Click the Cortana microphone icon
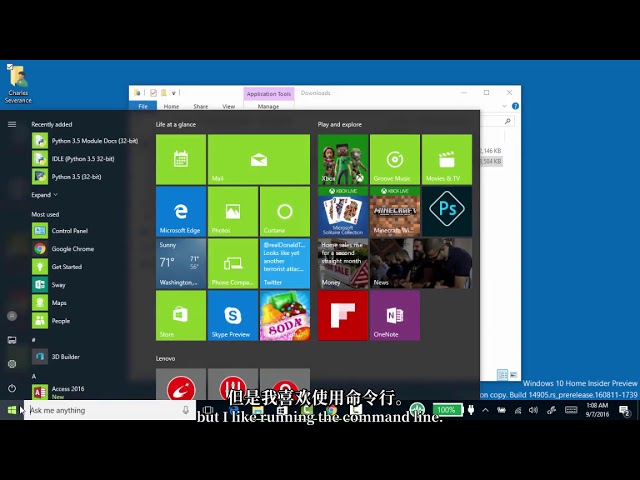The image size is (640, 480). [186, 410]
